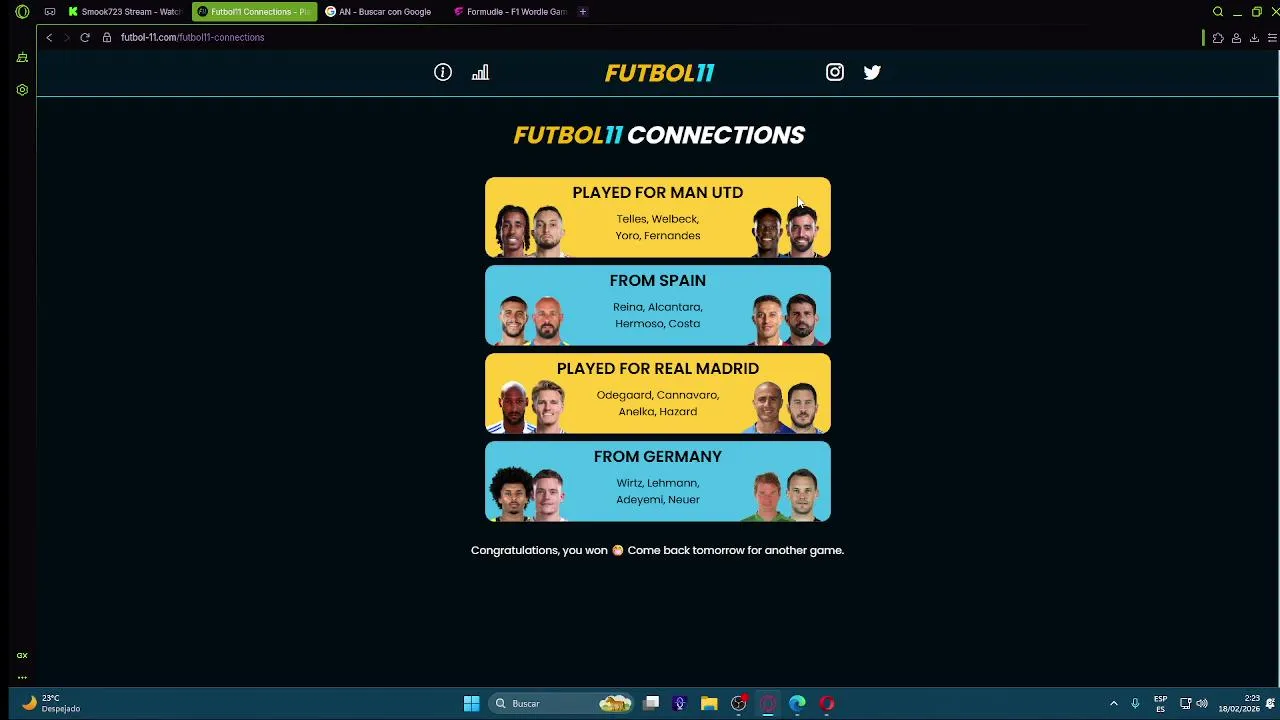Open the weather widget showing 23°C
Image resolution: width=1280 pixels, height=720 pixels.
[50, 703]
